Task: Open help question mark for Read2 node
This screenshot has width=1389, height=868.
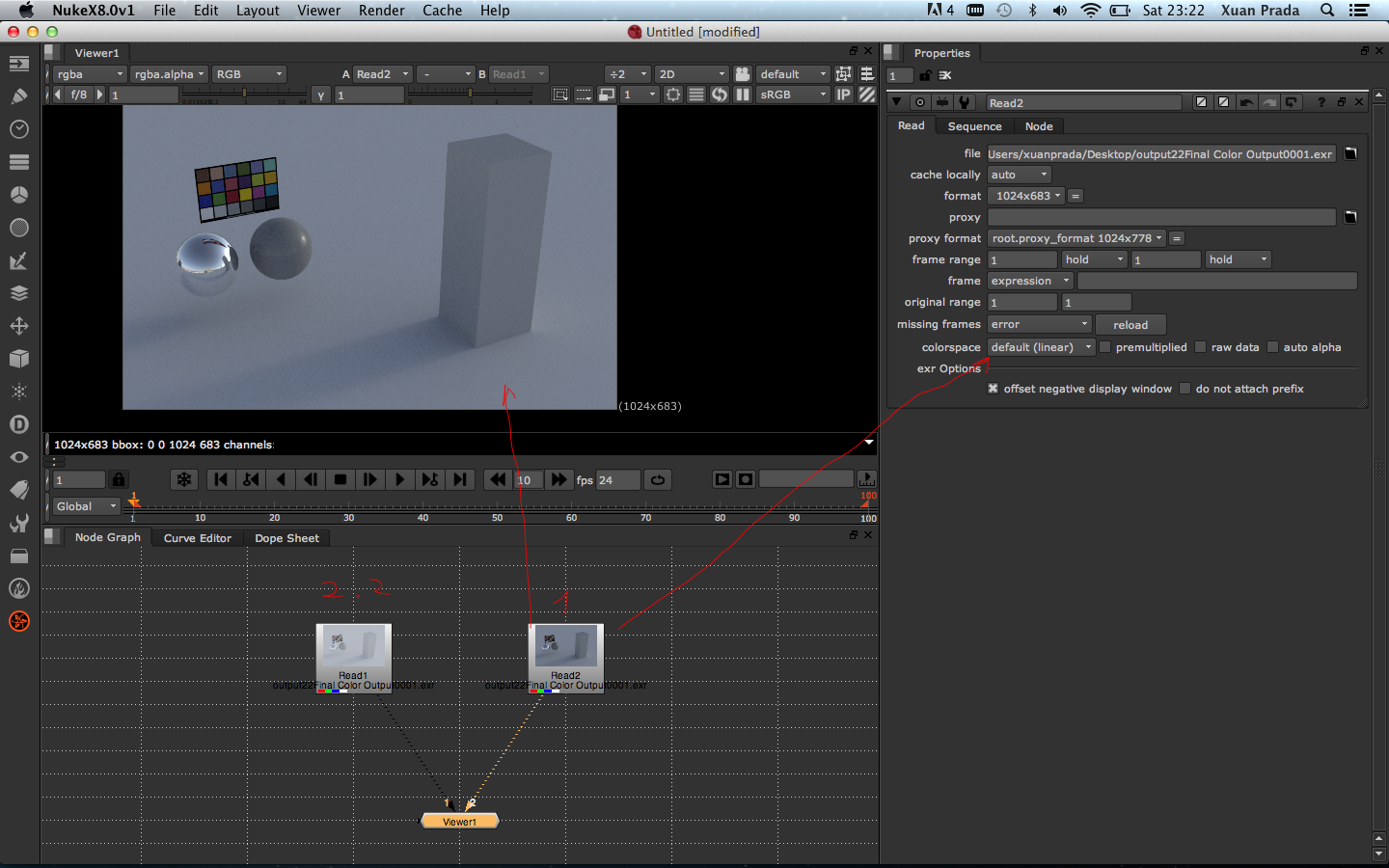Action: click(x=1321, y=102)
